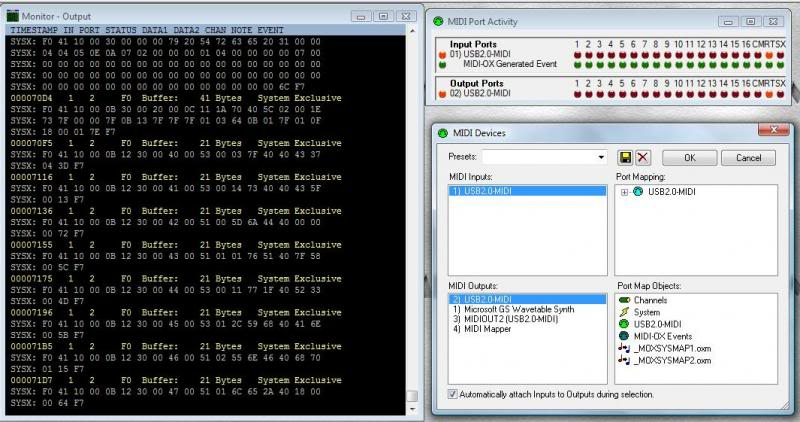This screenshot has height=422, width=800.
Task: Click the 00007116 timestamp row
Action: coord(176,177)
